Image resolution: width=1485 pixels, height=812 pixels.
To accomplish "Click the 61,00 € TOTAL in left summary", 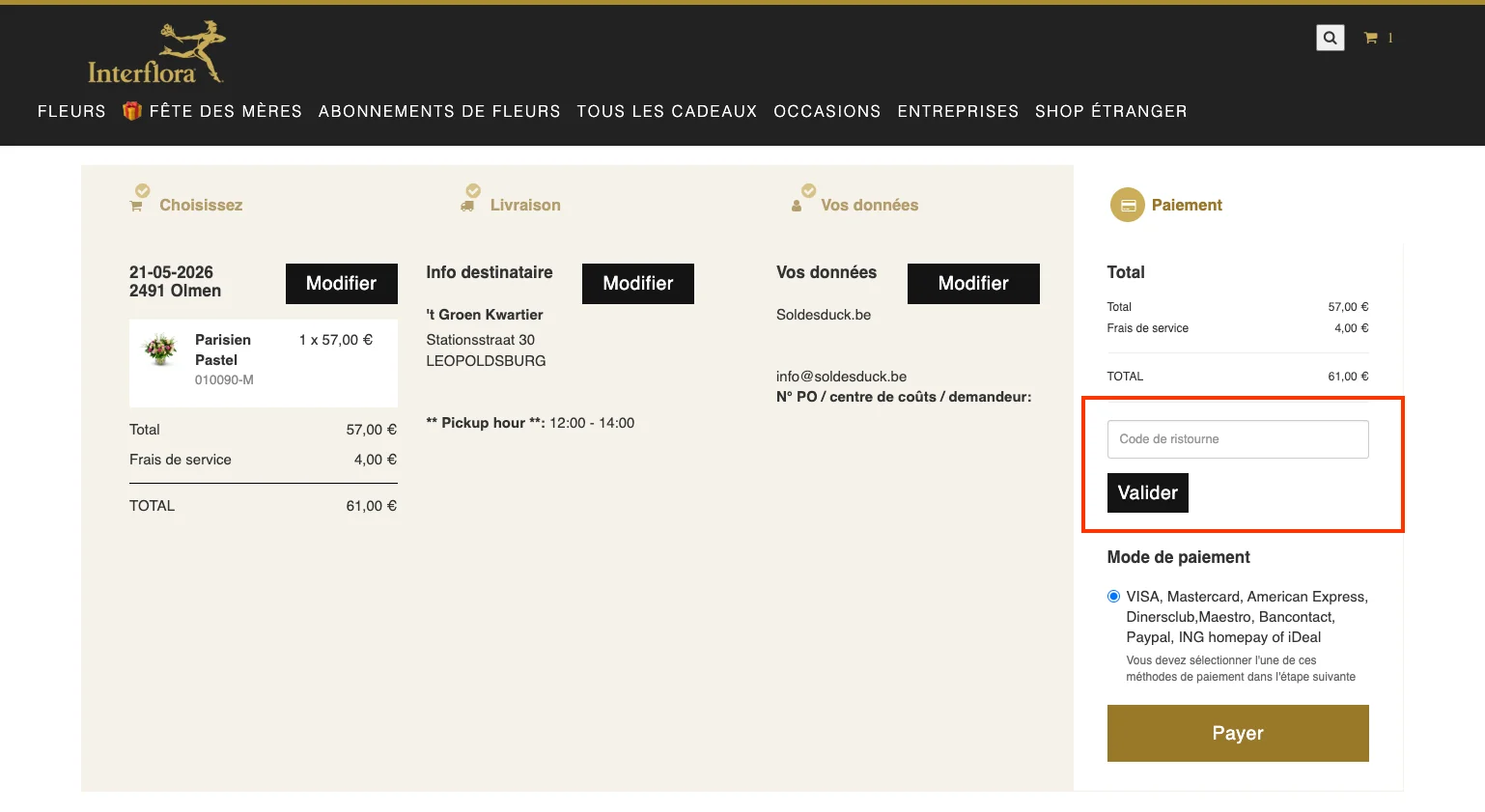I will (x=372, y=506).
